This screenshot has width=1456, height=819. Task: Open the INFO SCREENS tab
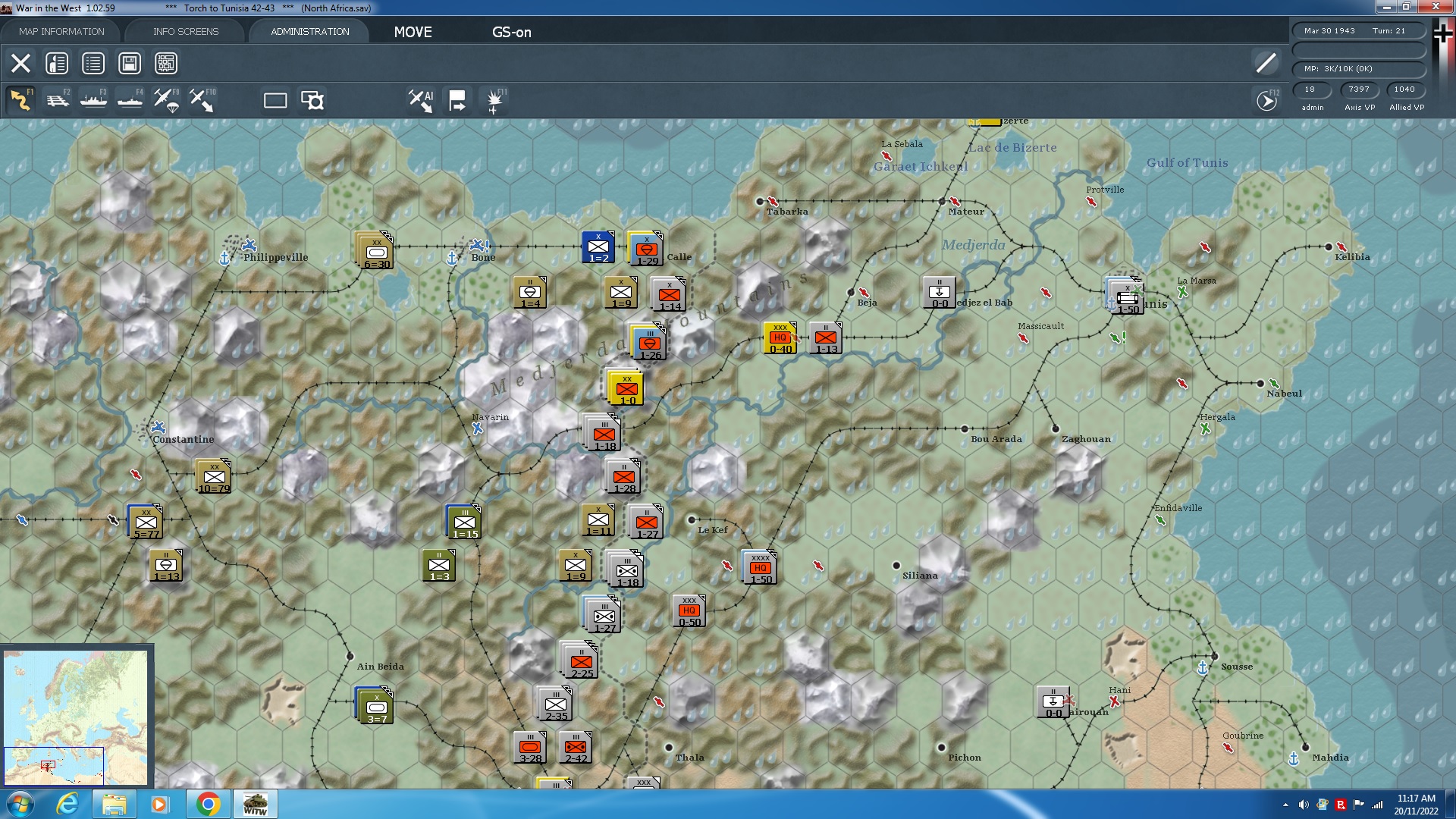(x=186, y=31)
